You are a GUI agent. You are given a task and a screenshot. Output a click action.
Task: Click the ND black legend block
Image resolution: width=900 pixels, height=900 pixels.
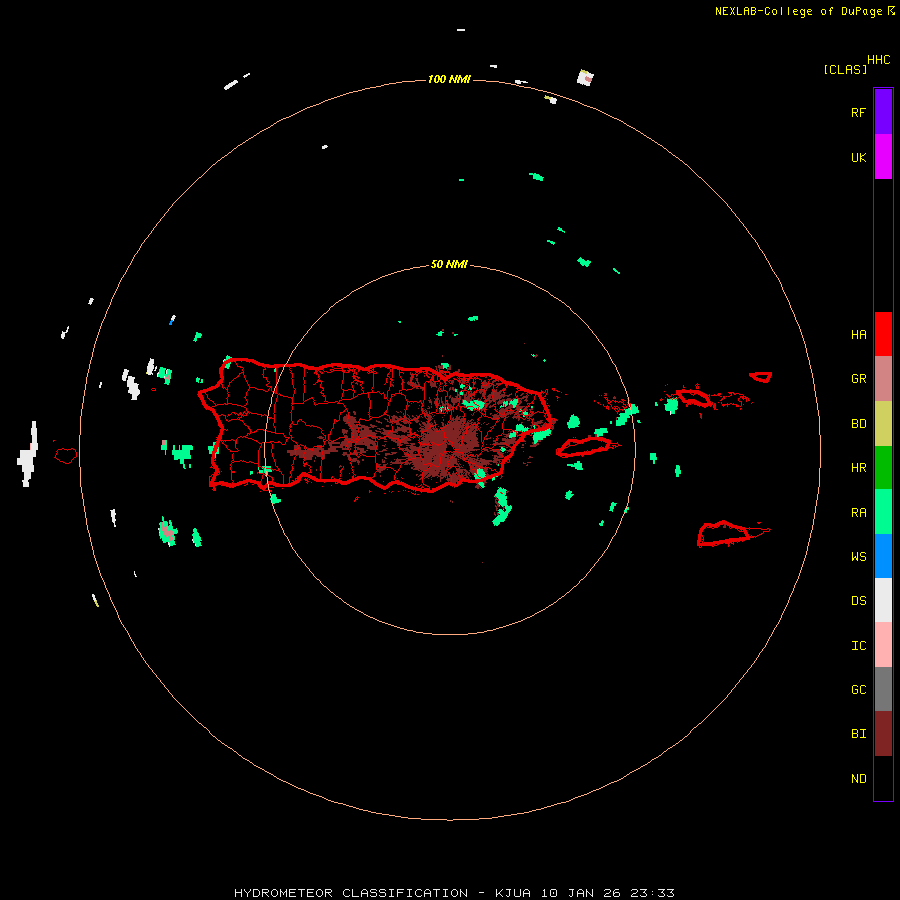(x=883, y=778)
